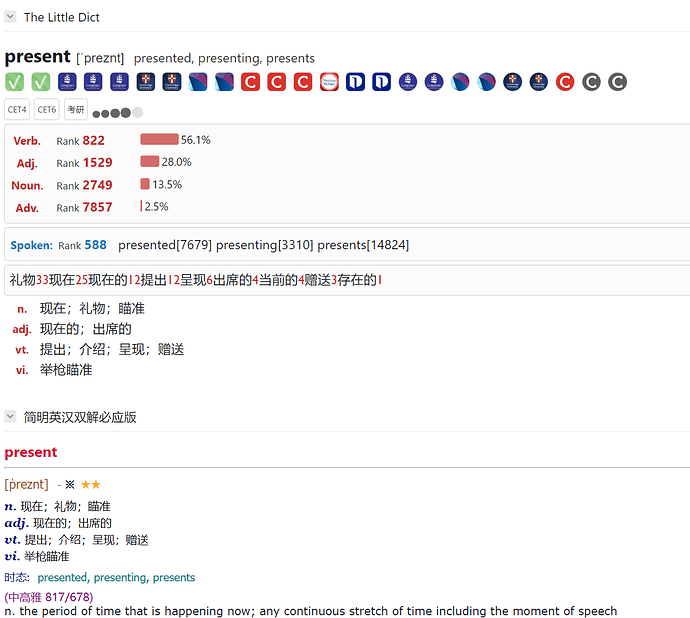Click the second green checkmark icon

tap(40, 82)
